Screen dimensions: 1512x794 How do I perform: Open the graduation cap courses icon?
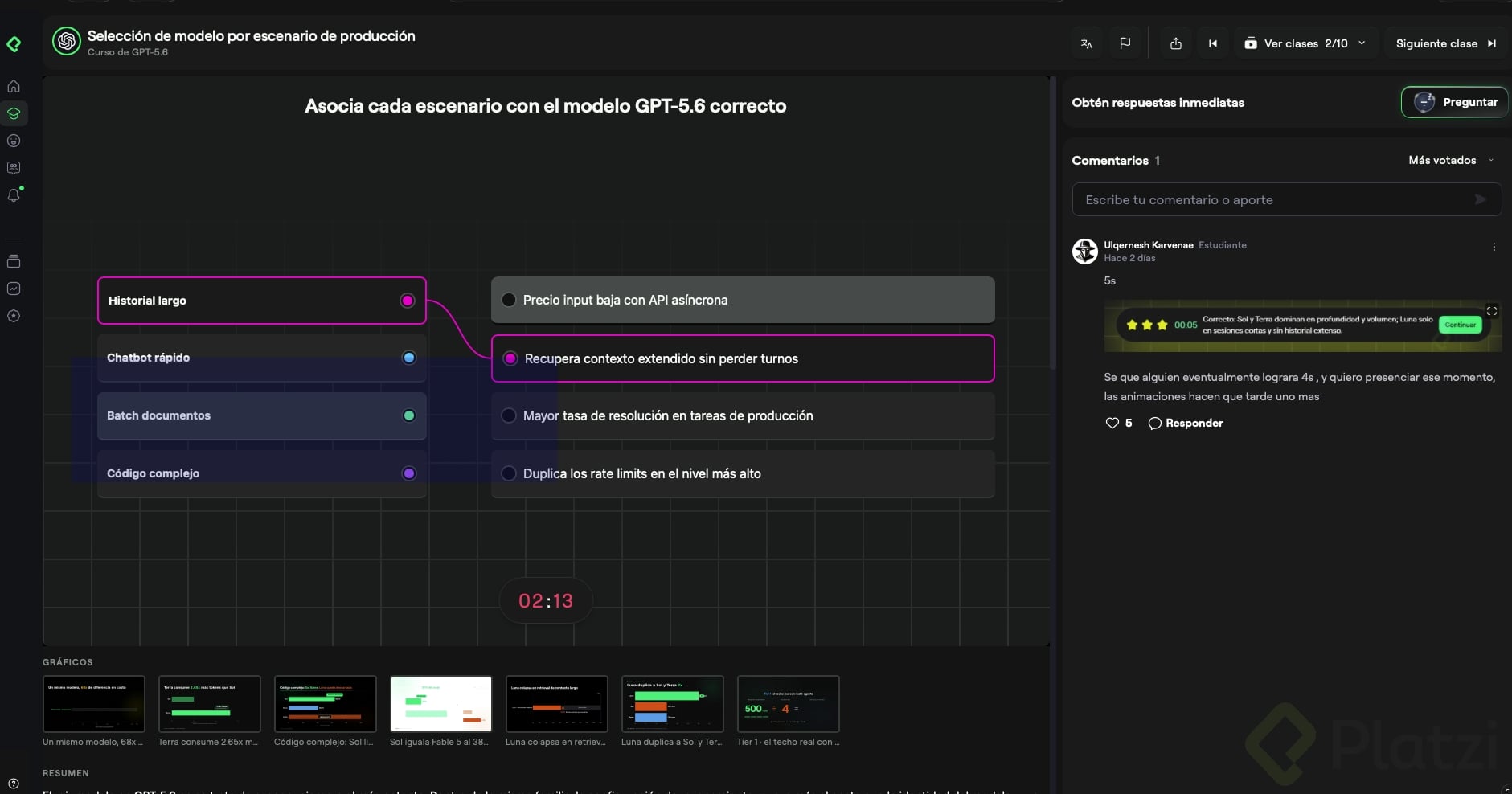coord(14,113)
